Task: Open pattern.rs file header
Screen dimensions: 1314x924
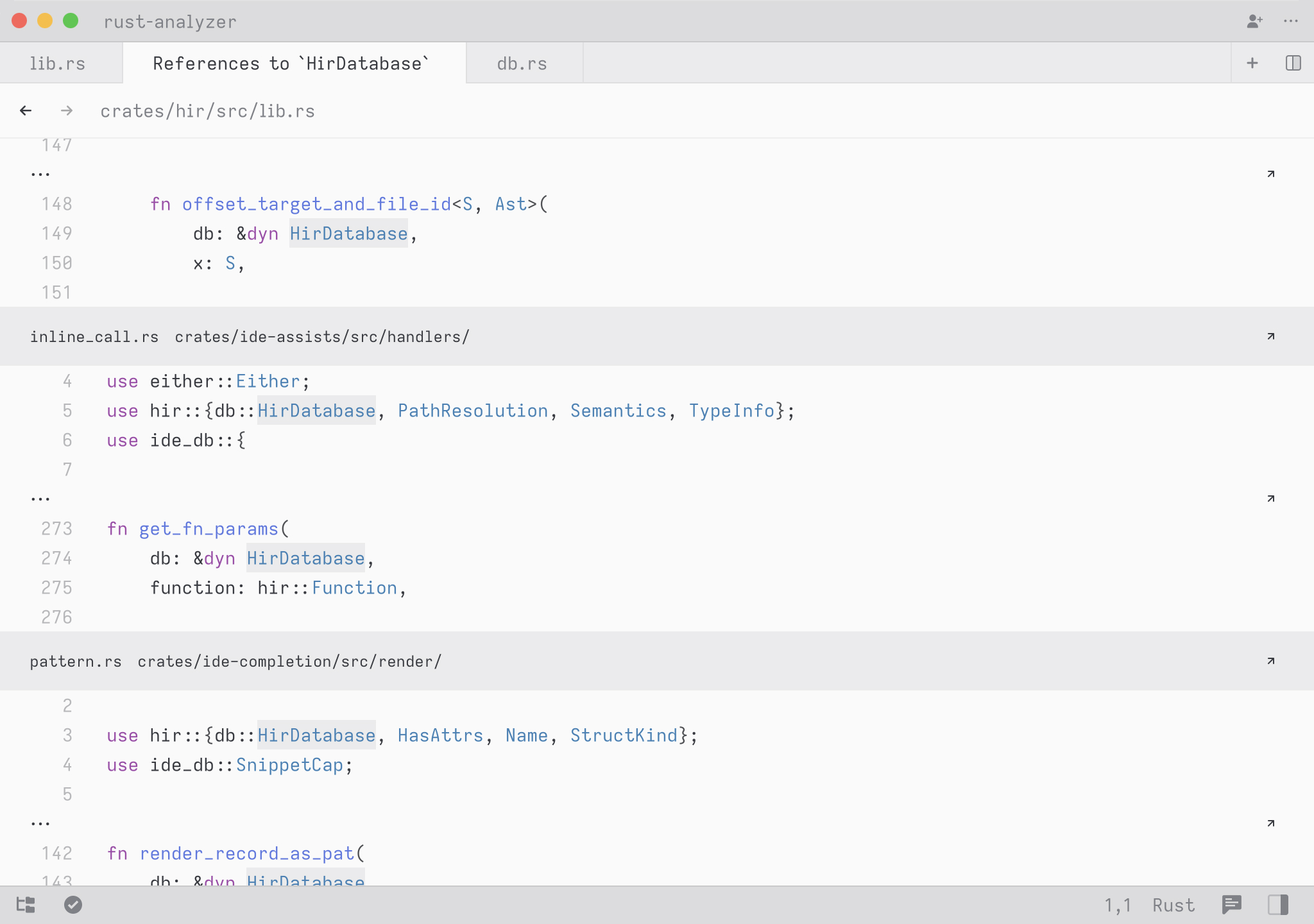Action: [76, 662]
